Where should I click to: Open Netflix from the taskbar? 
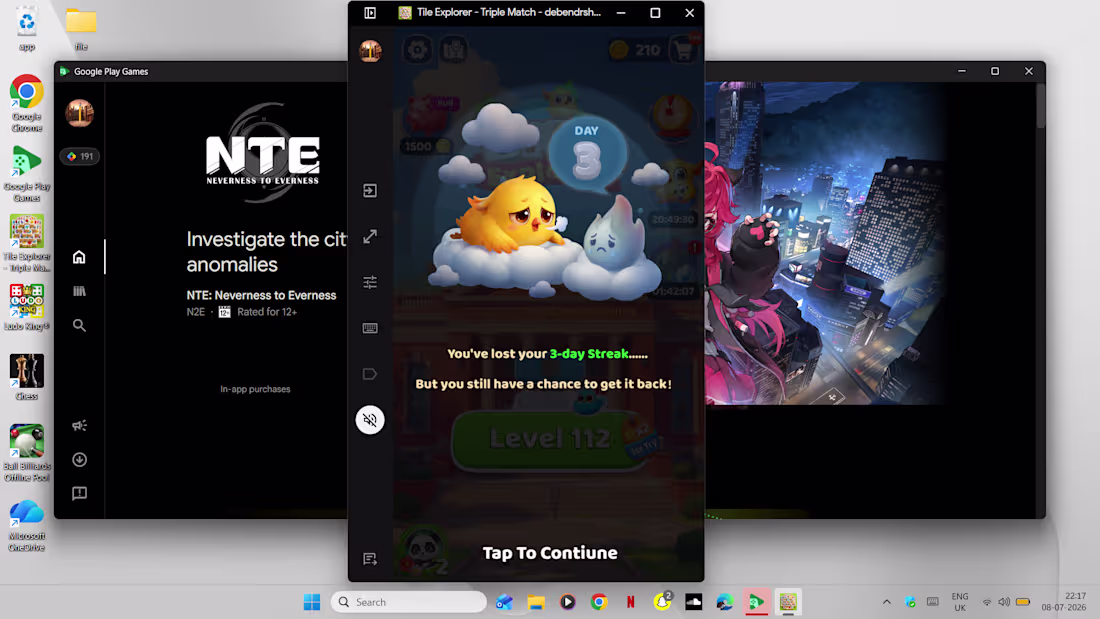coord(631,602)
